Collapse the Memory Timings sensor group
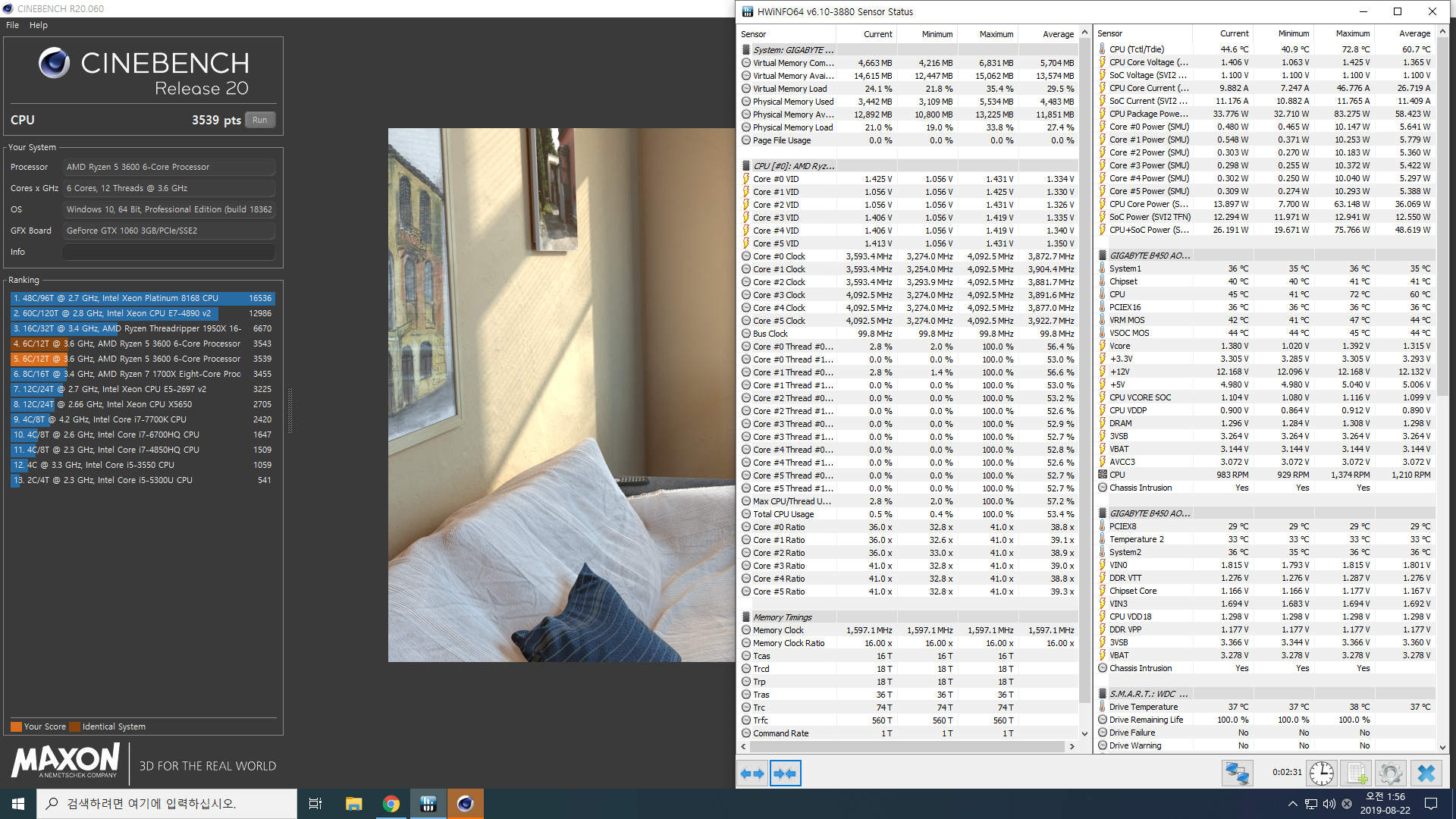The height and width of the screenshot is (819, 1456). click(x=782, y=617)
